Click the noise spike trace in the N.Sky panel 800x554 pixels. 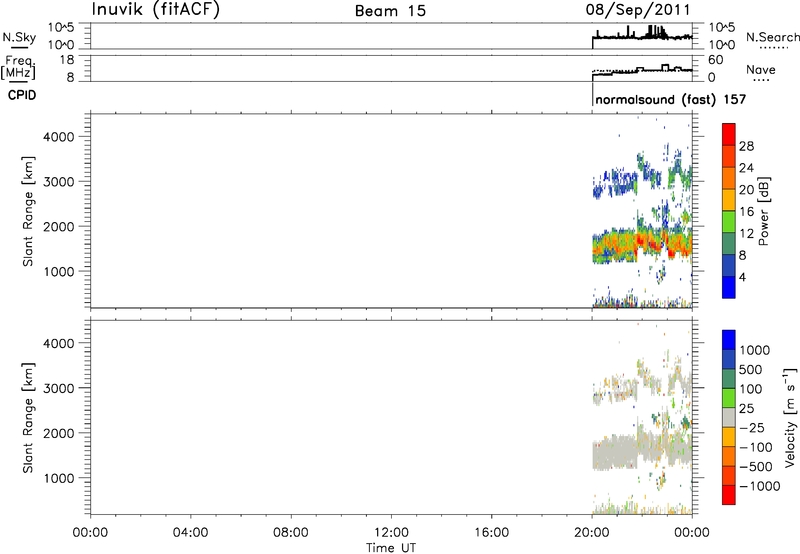[x=642, y=35]
